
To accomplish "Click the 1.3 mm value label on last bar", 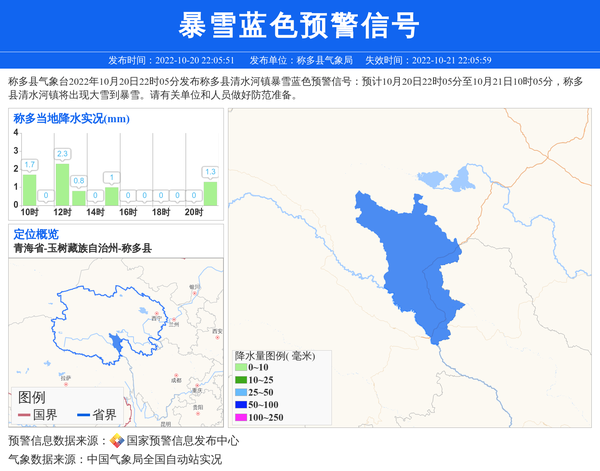I will click(x=210, y=172).
